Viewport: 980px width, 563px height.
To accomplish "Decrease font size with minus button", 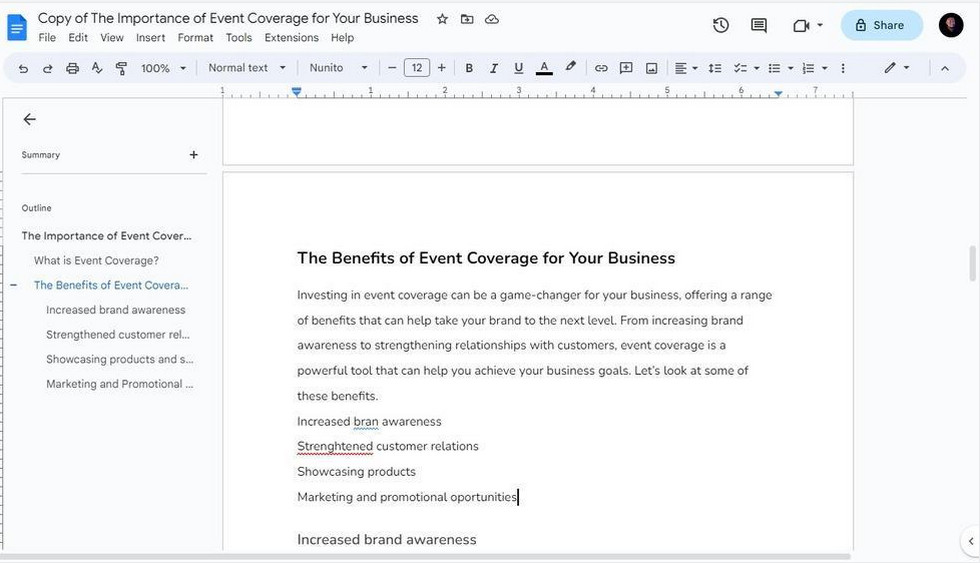I will point(392,67).
